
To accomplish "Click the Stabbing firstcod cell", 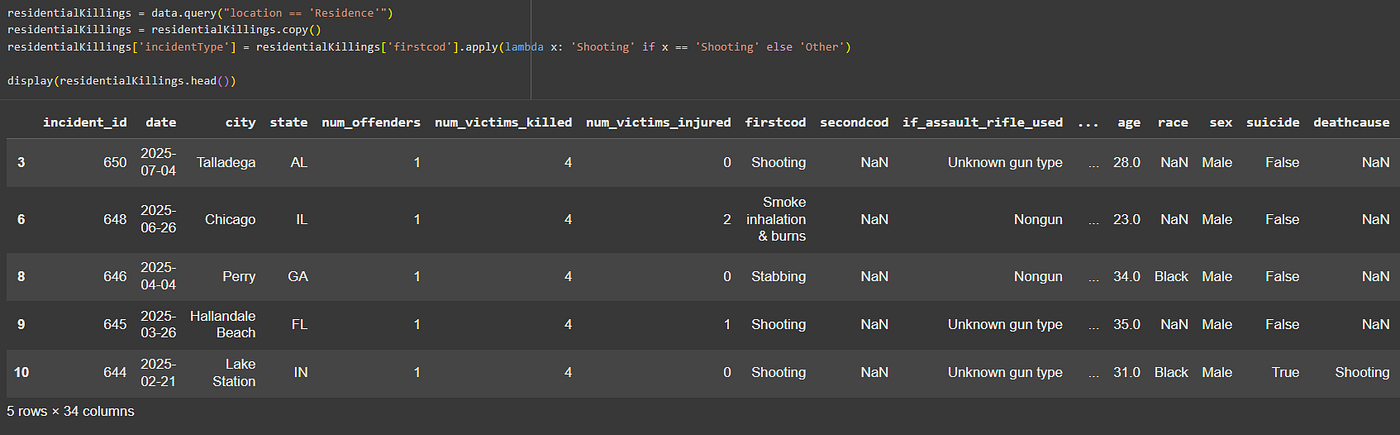I will (x=776, y=276).
